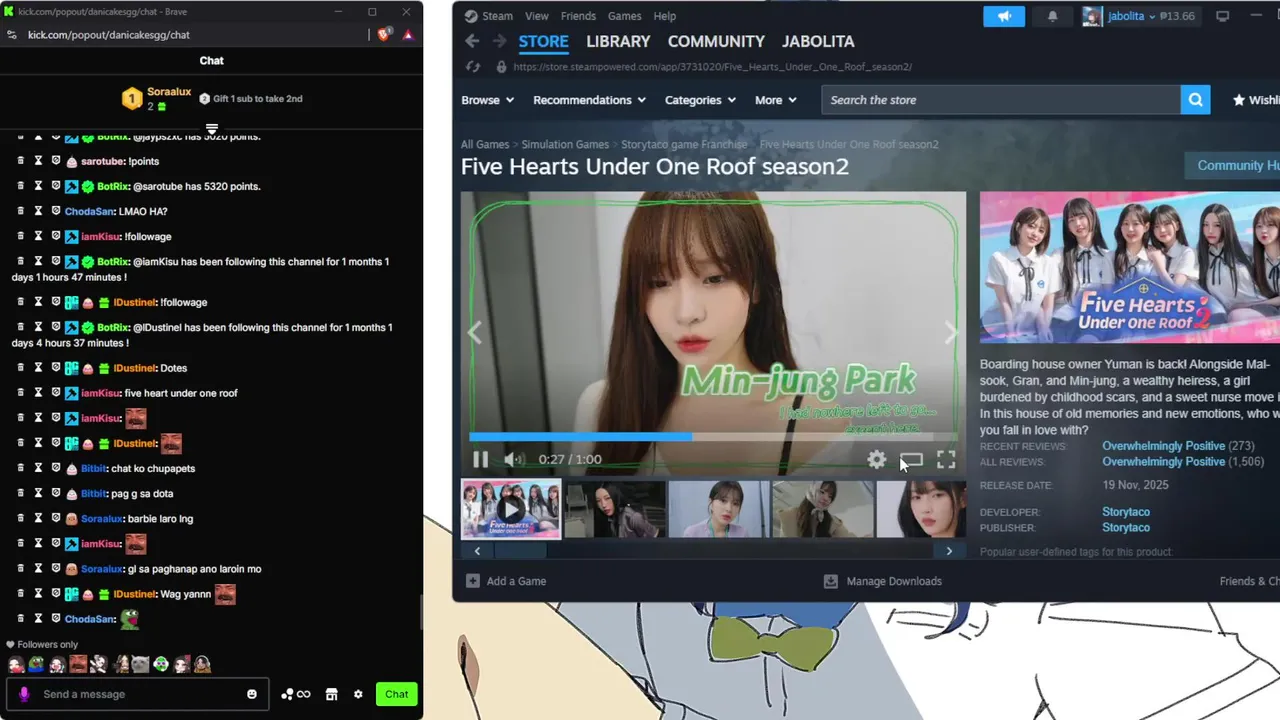Click All Games breadcrumb link

485,144
